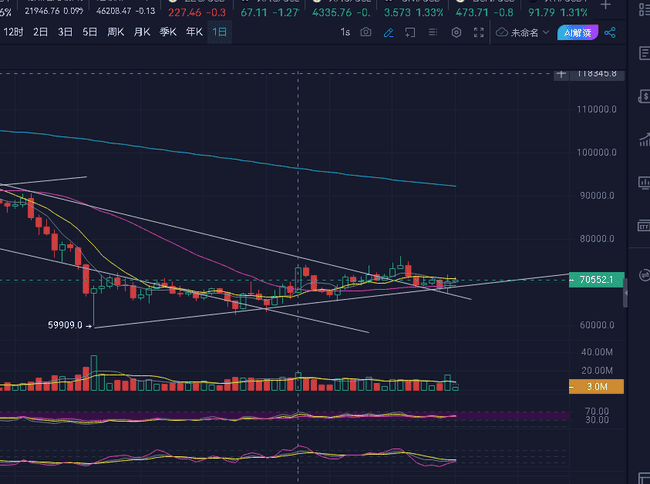Click the AI解读 button
Screen dimensions: 650x484
pyautogui.click(x=579, y=33)
